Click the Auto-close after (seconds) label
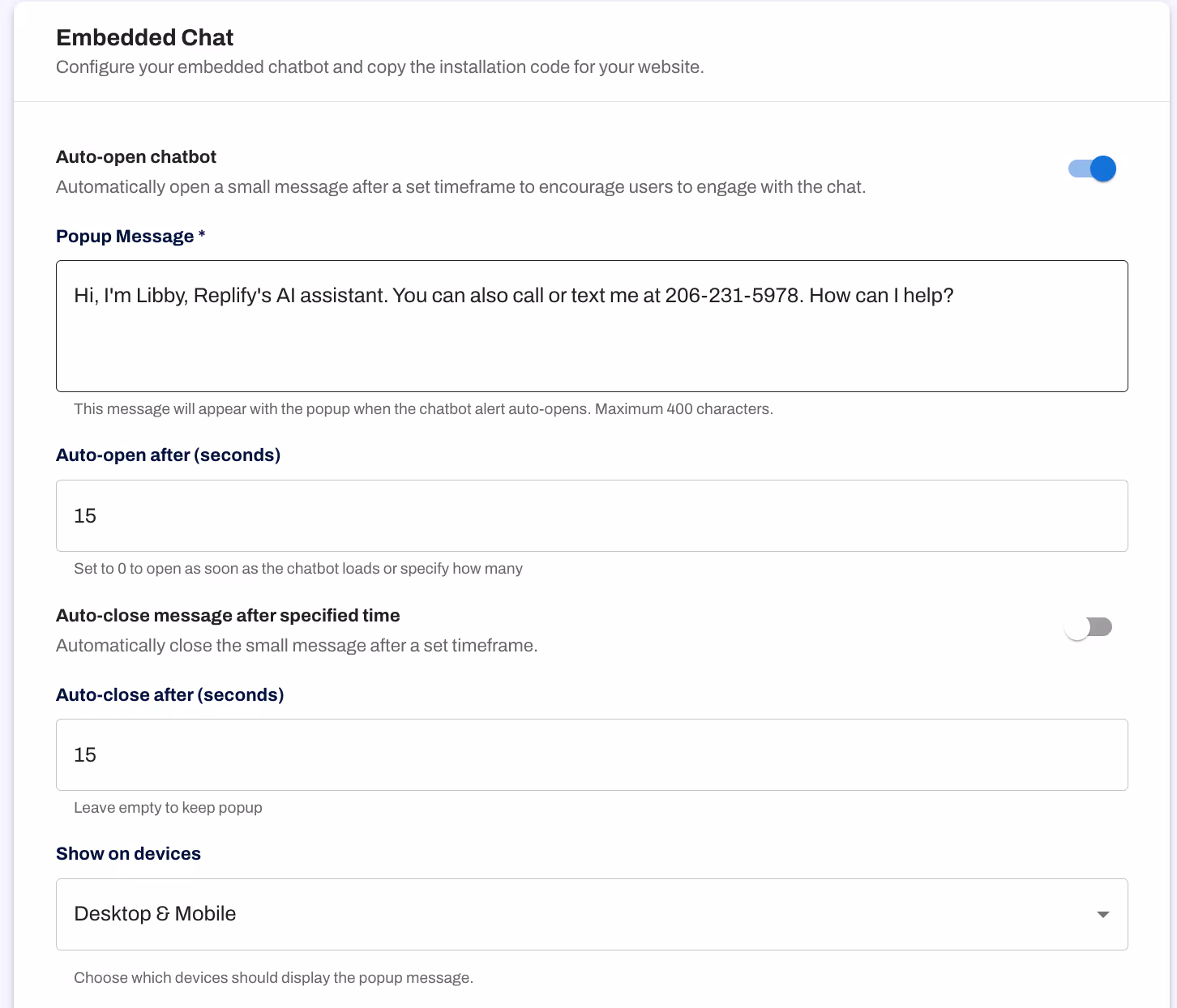Screen dimensions: 1177x1008 169,694
